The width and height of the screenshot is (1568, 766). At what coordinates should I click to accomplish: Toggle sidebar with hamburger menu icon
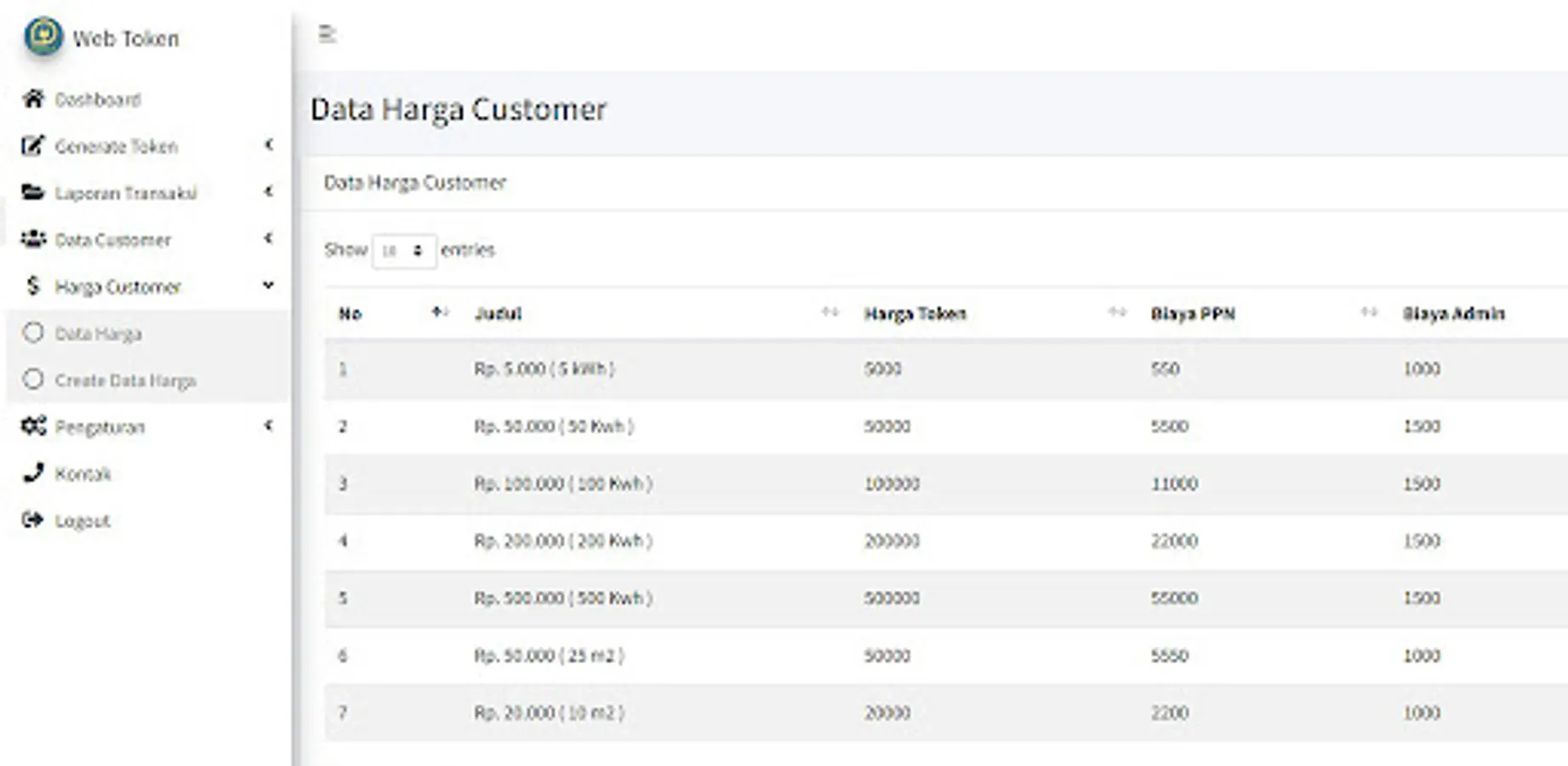tap(328, 34)
